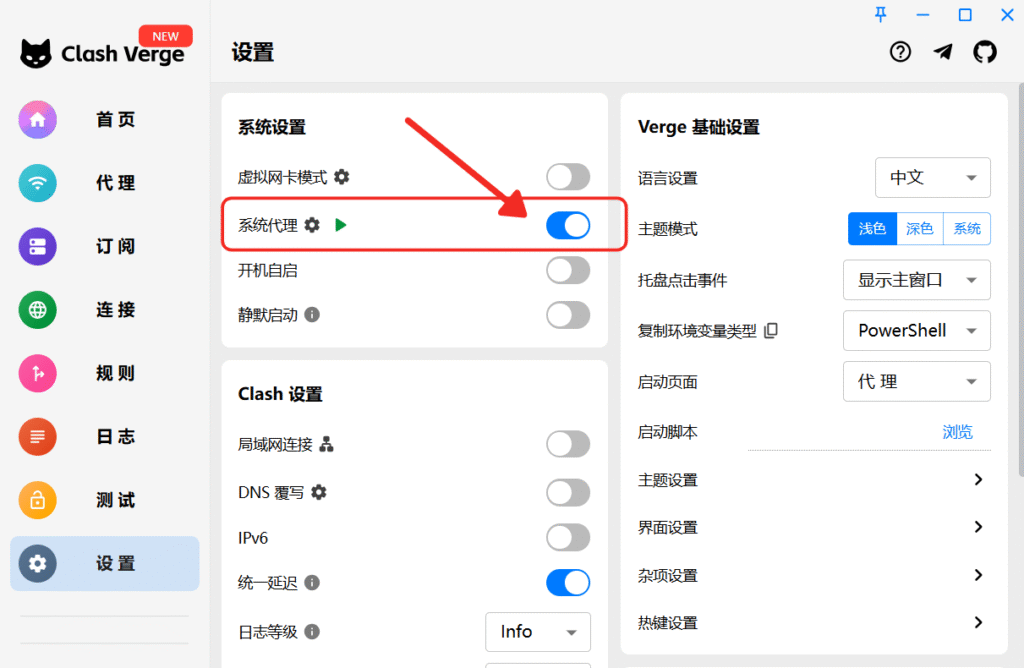Click the green play icon beside 系统代理
Viewport: 1024px width, 668px height.
click(x=341, y=225)
